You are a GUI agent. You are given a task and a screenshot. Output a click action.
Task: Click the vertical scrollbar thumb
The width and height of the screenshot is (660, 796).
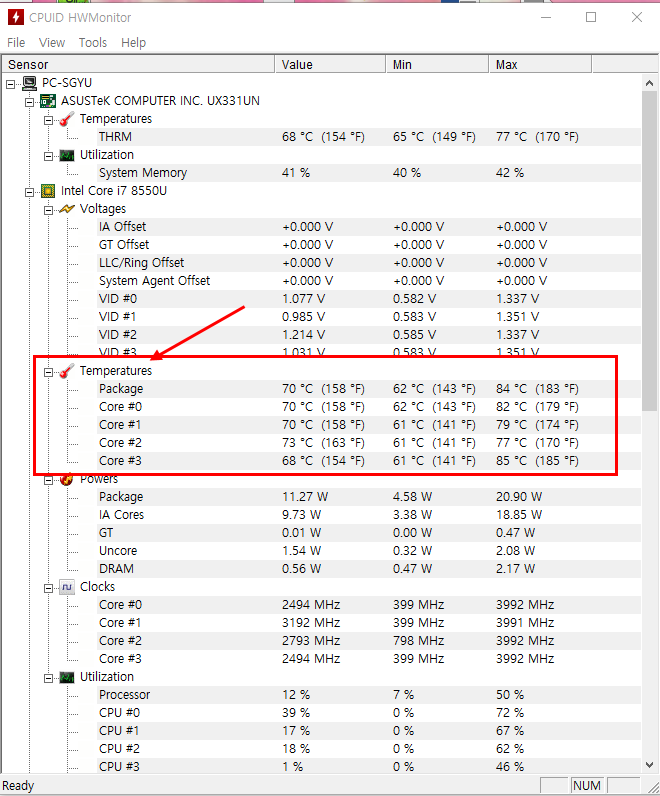(x=649, y=251)
